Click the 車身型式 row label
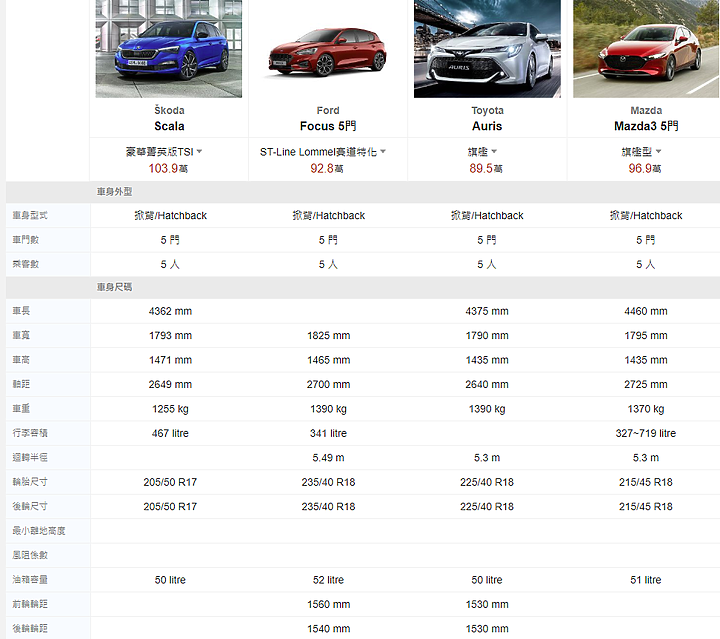 click(x=30, y=215)
